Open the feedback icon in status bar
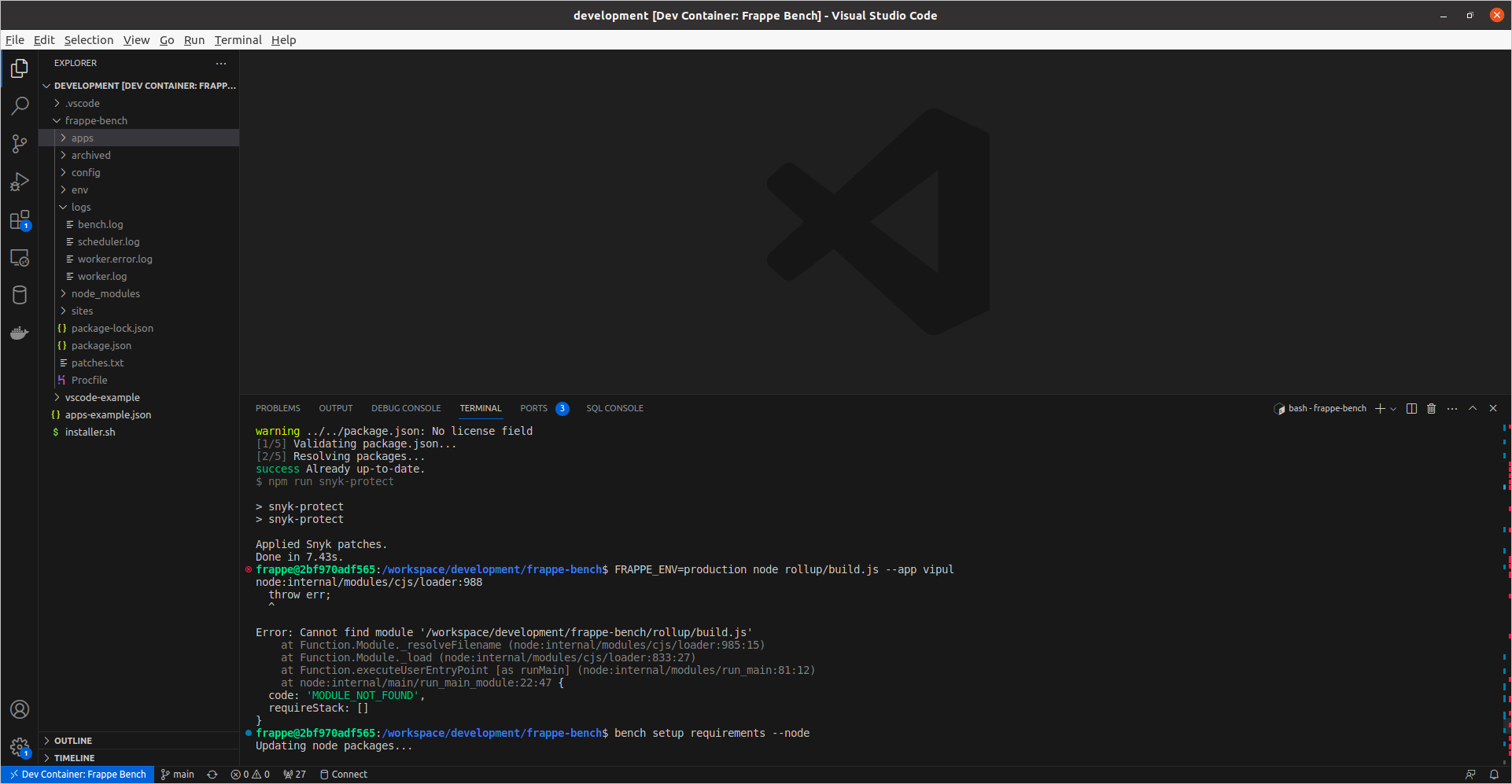1512x784 pixels. click(x=1470, y=775)
